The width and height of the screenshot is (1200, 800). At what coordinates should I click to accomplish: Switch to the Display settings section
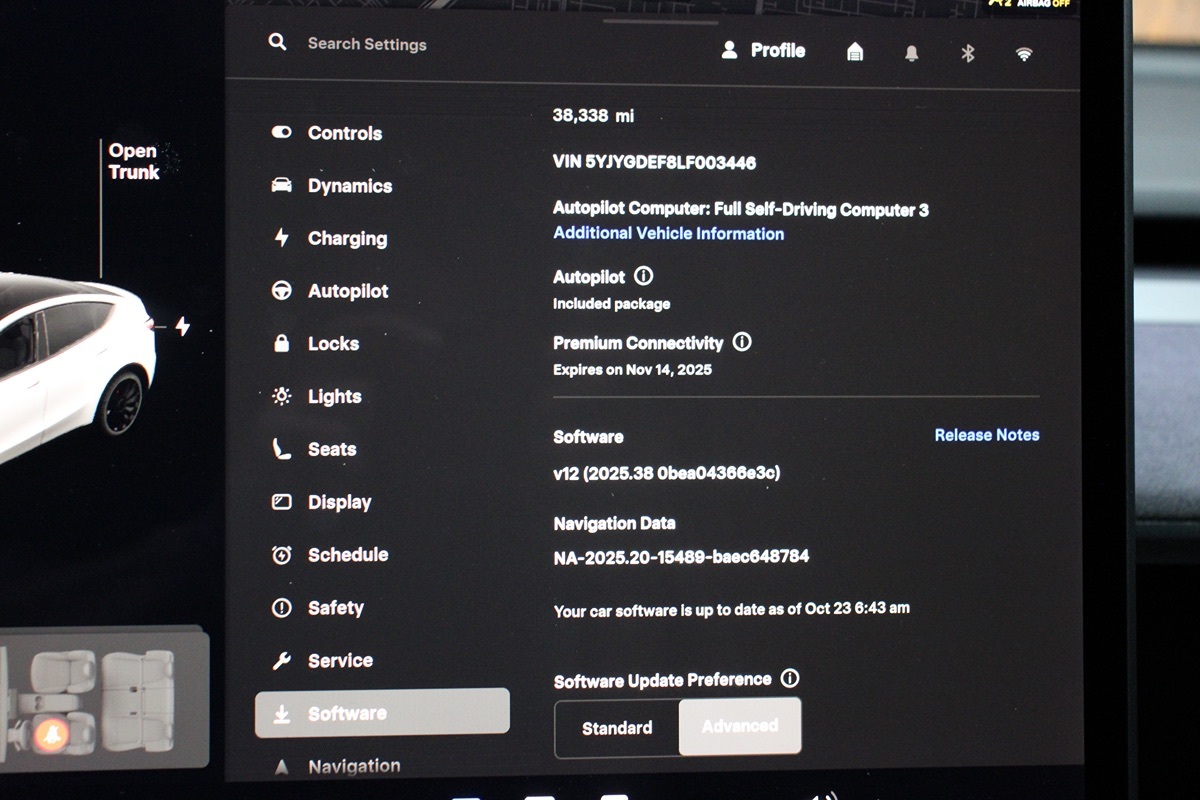[339, 502]
